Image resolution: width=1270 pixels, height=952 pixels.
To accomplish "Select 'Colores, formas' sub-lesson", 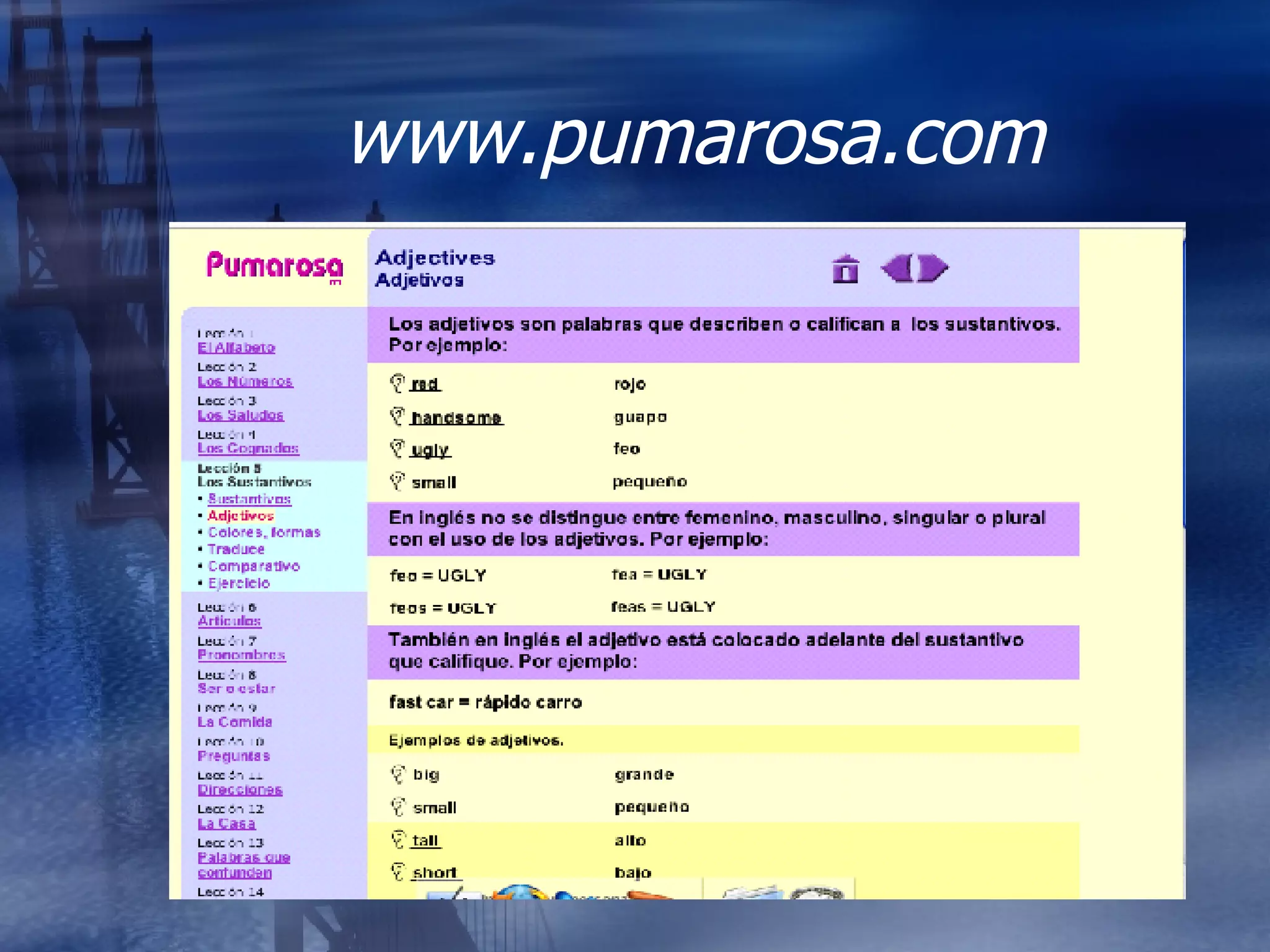I will coord(264,532).
